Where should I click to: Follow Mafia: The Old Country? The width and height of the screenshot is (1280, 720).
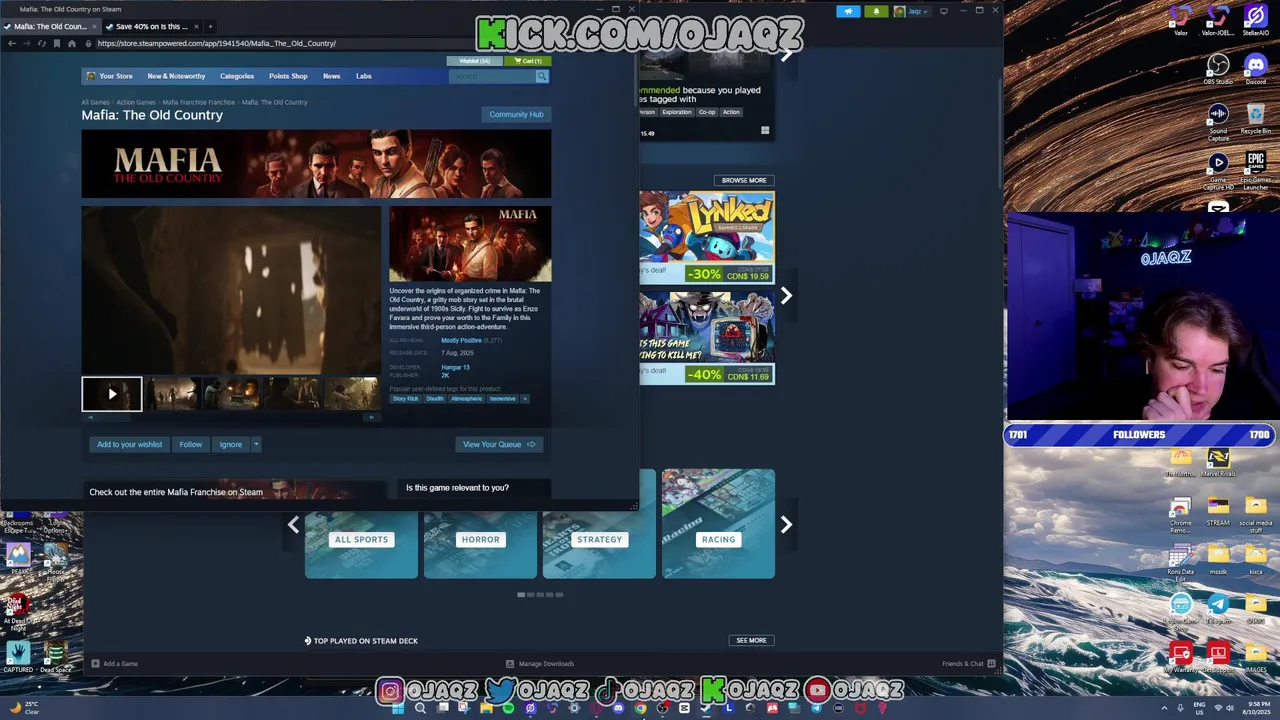click(x=190, y=444)
